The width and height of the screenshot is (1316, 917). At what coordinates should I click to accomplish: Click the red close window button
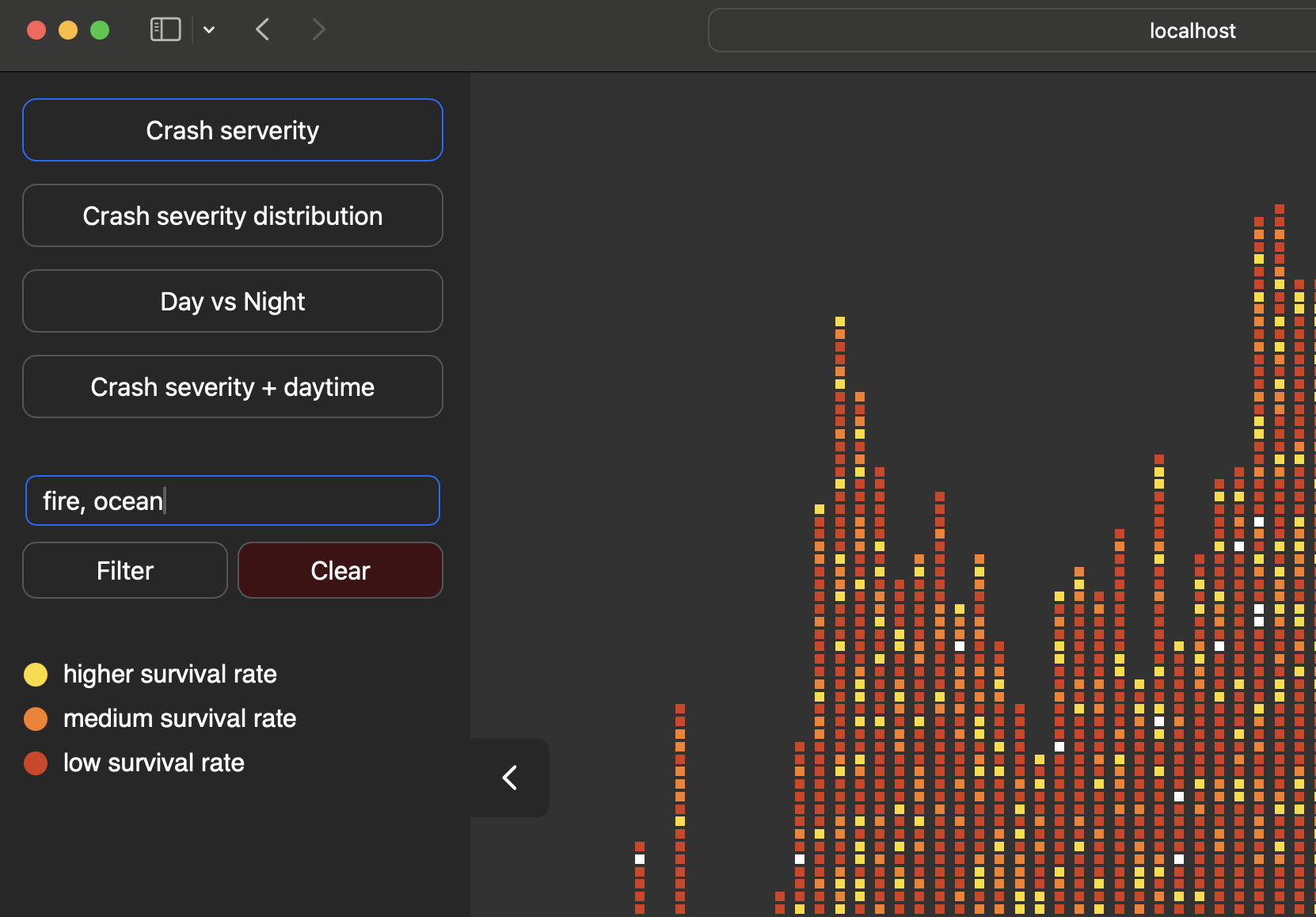pos(36,30)
